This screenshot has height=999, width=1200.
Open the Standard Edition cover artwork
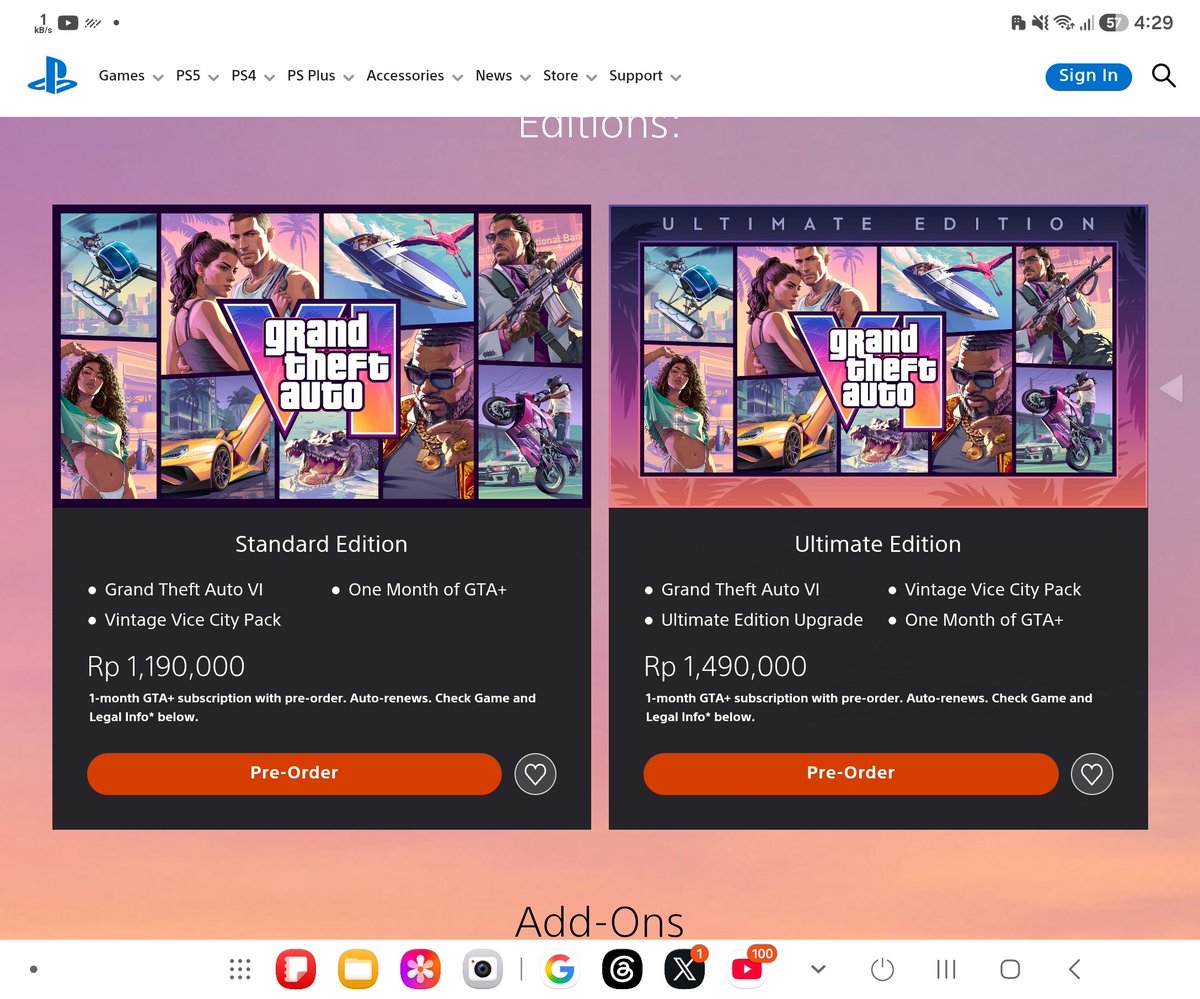[x=321, y=356]
